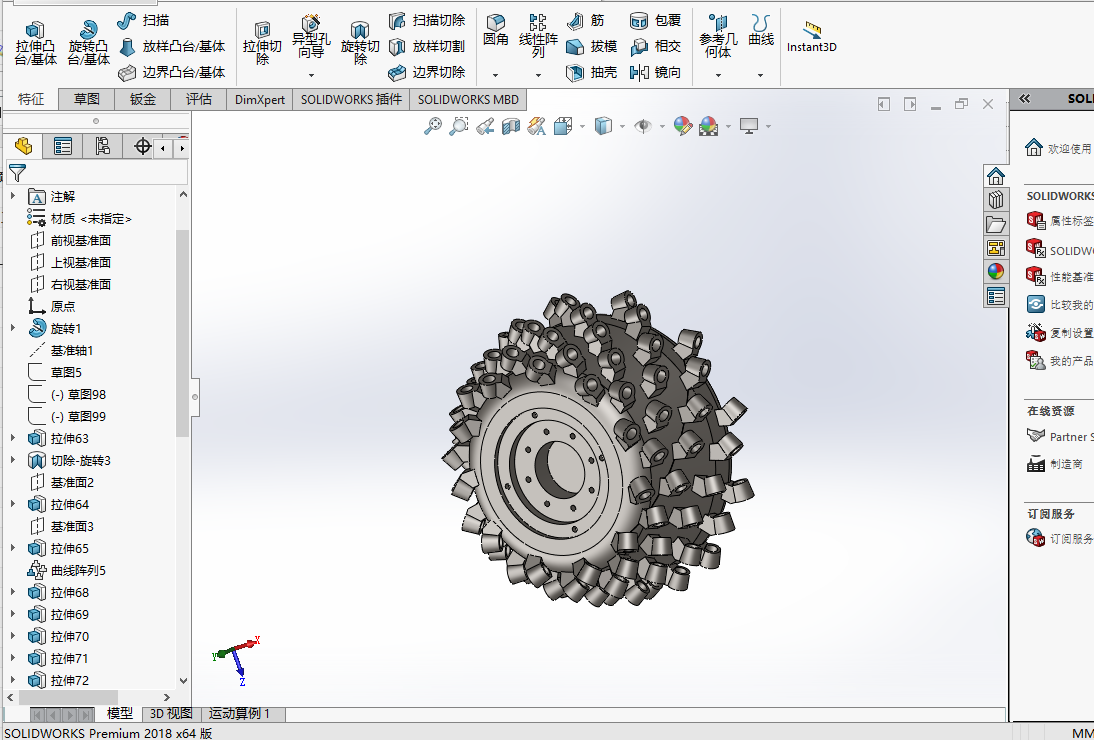The height and width of the screenshot is (740, 1094).
Task: Open Hide/Show Items eye icon
Action: (x=643, y=126)
